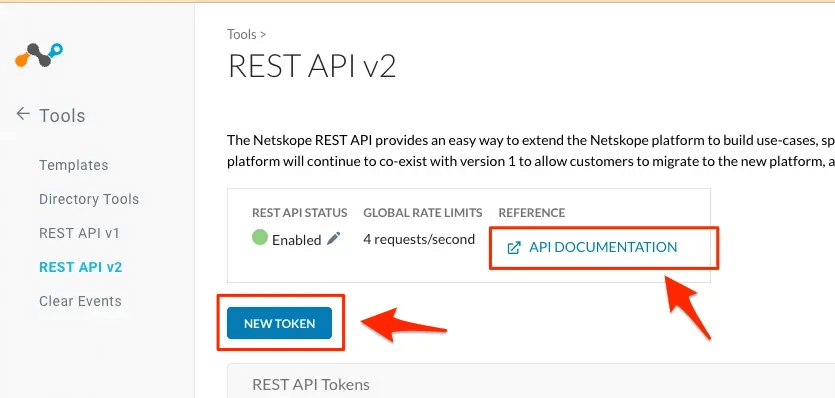Click the GLOBAL RATE LIMITS column label
This screenshot has width=835, height=398.
click(x=423, y=213)
